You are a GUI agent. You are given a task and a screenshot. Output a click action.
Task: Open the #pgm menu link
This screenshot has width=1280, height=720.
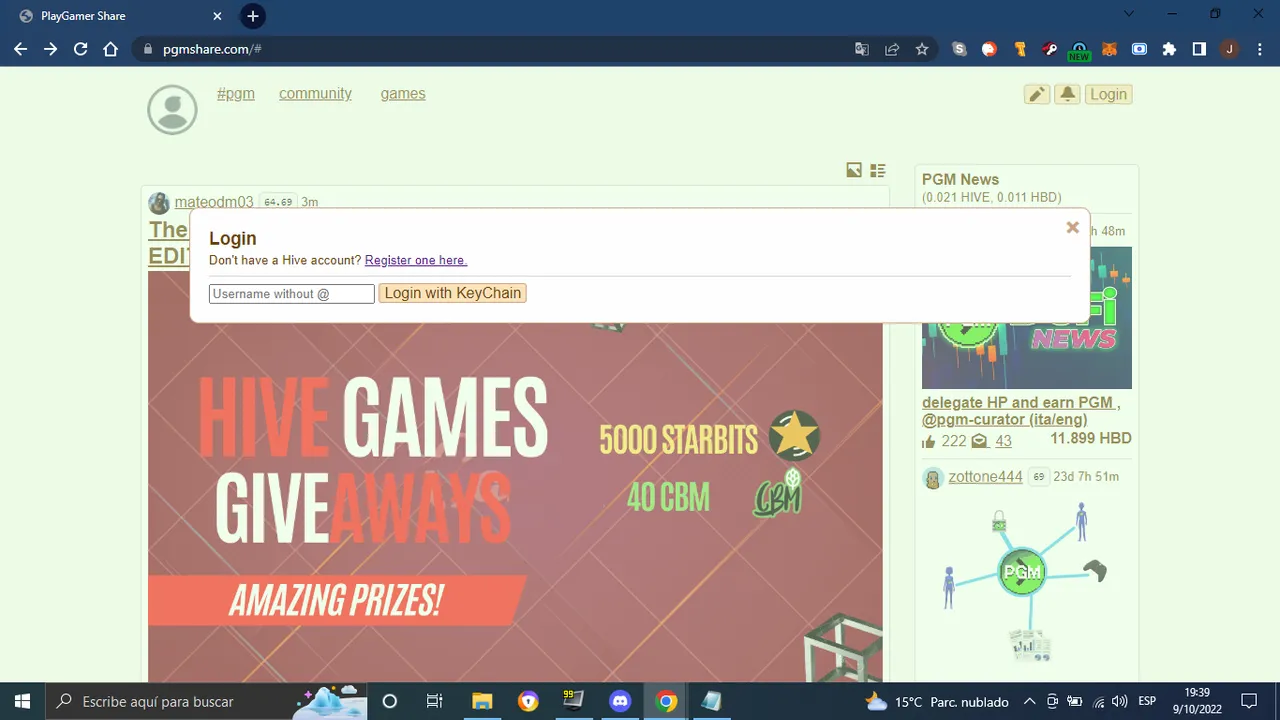[x=236, y=93]
